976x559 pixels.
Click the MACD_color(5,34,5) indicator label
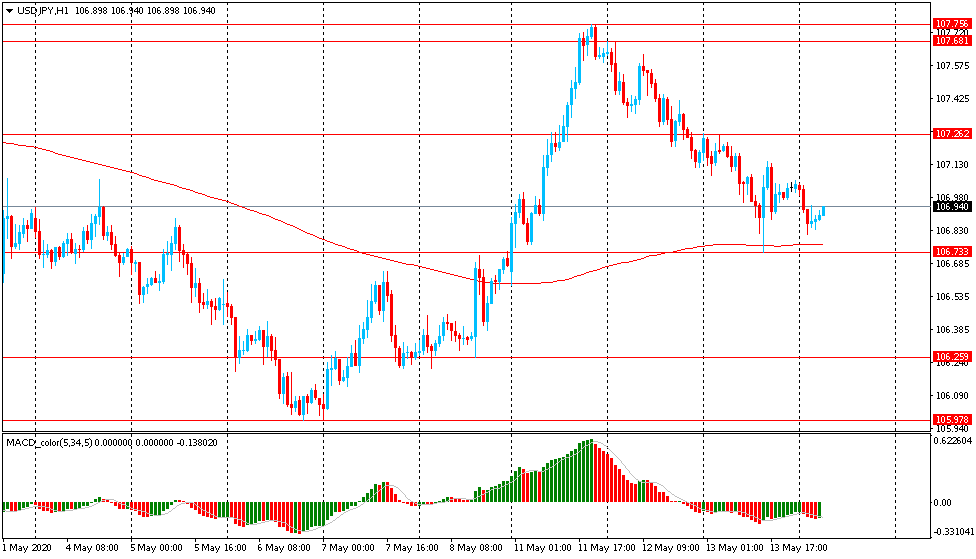point(49,443)
